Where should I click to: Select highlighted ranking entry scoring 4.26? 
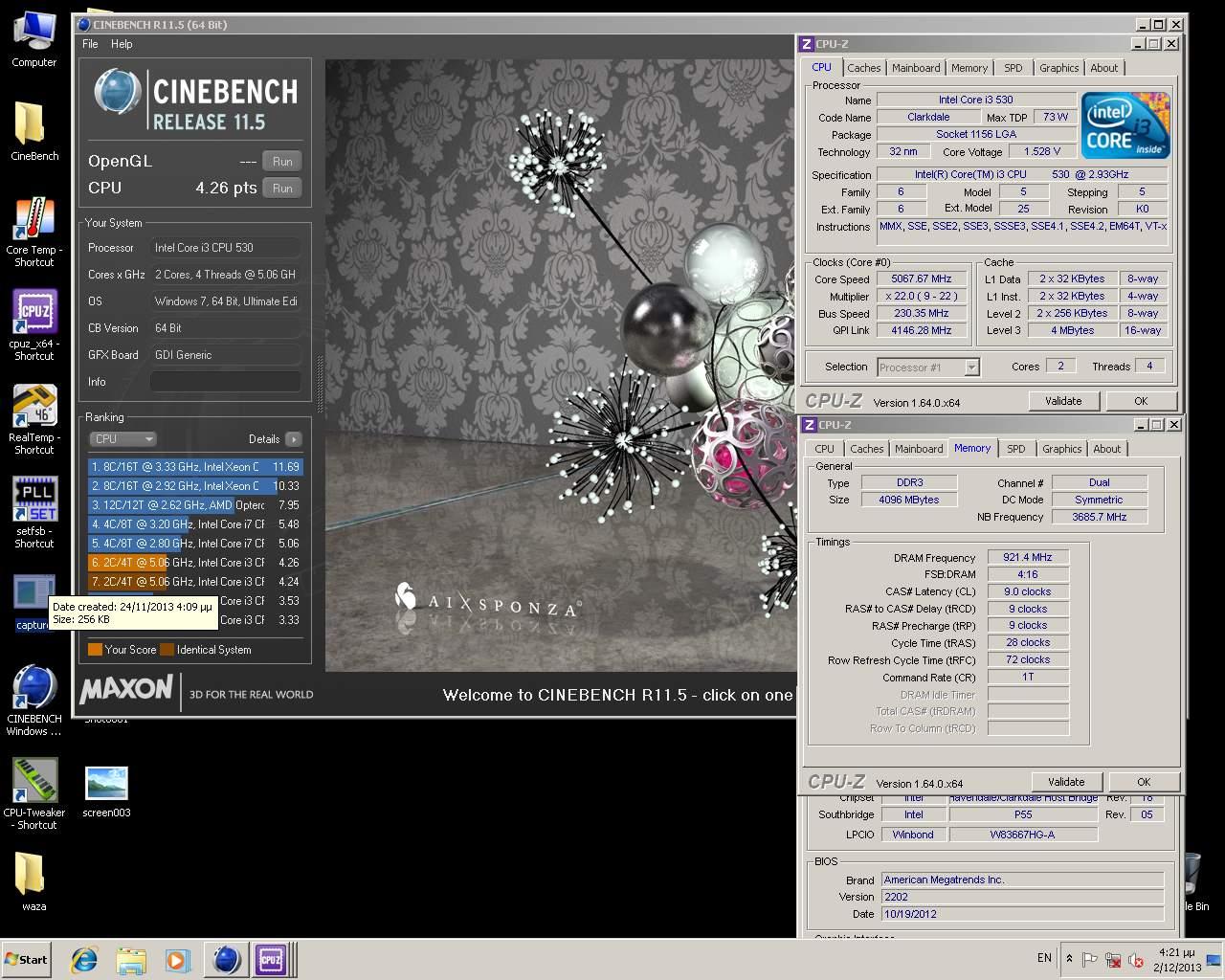(195, 563)
